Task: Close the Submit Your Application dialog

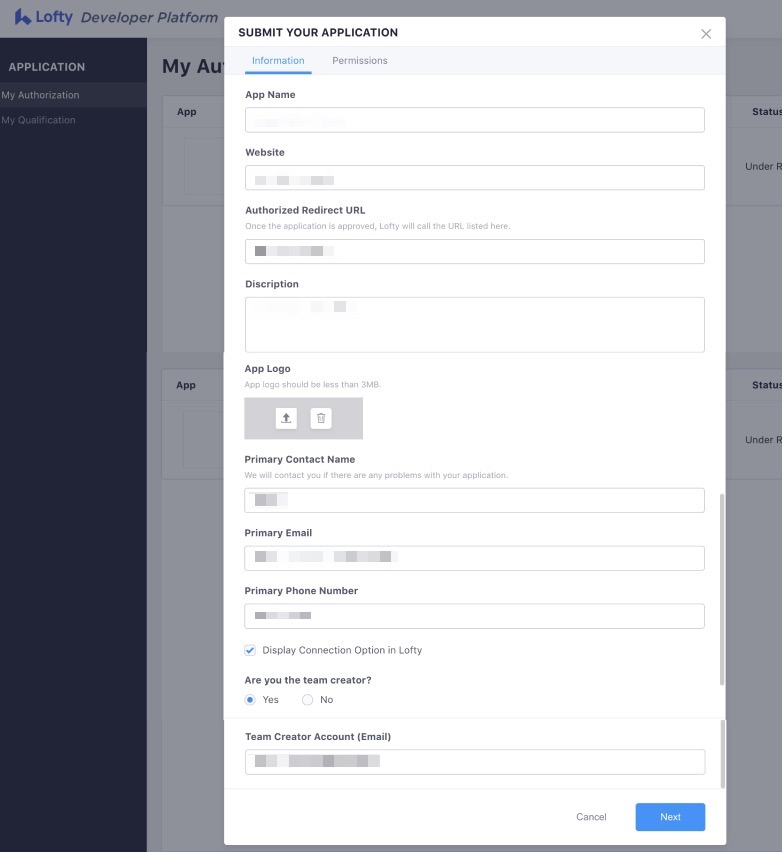Action: (x=706, y=34)
